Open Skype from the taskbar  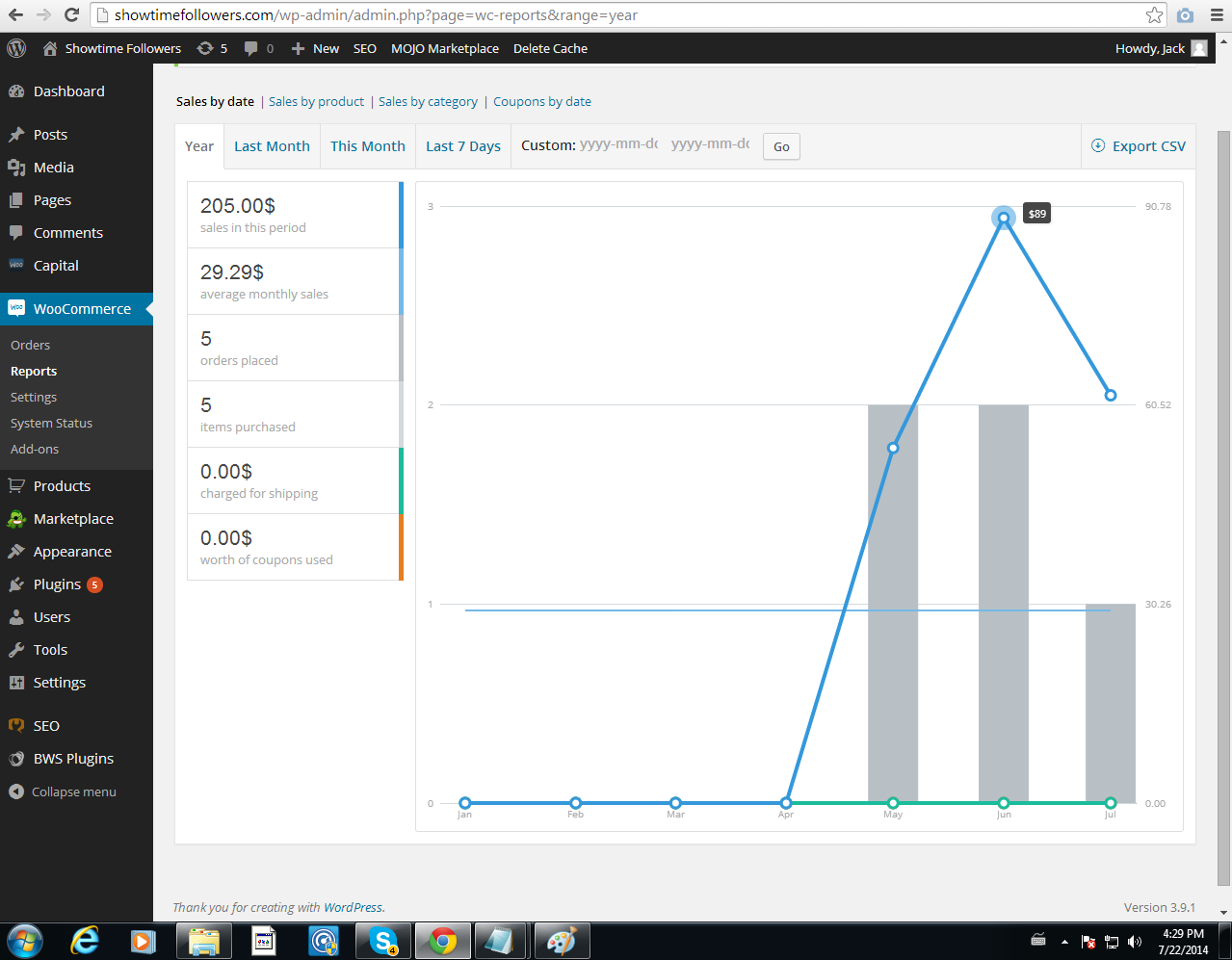[x=383, y=941]
